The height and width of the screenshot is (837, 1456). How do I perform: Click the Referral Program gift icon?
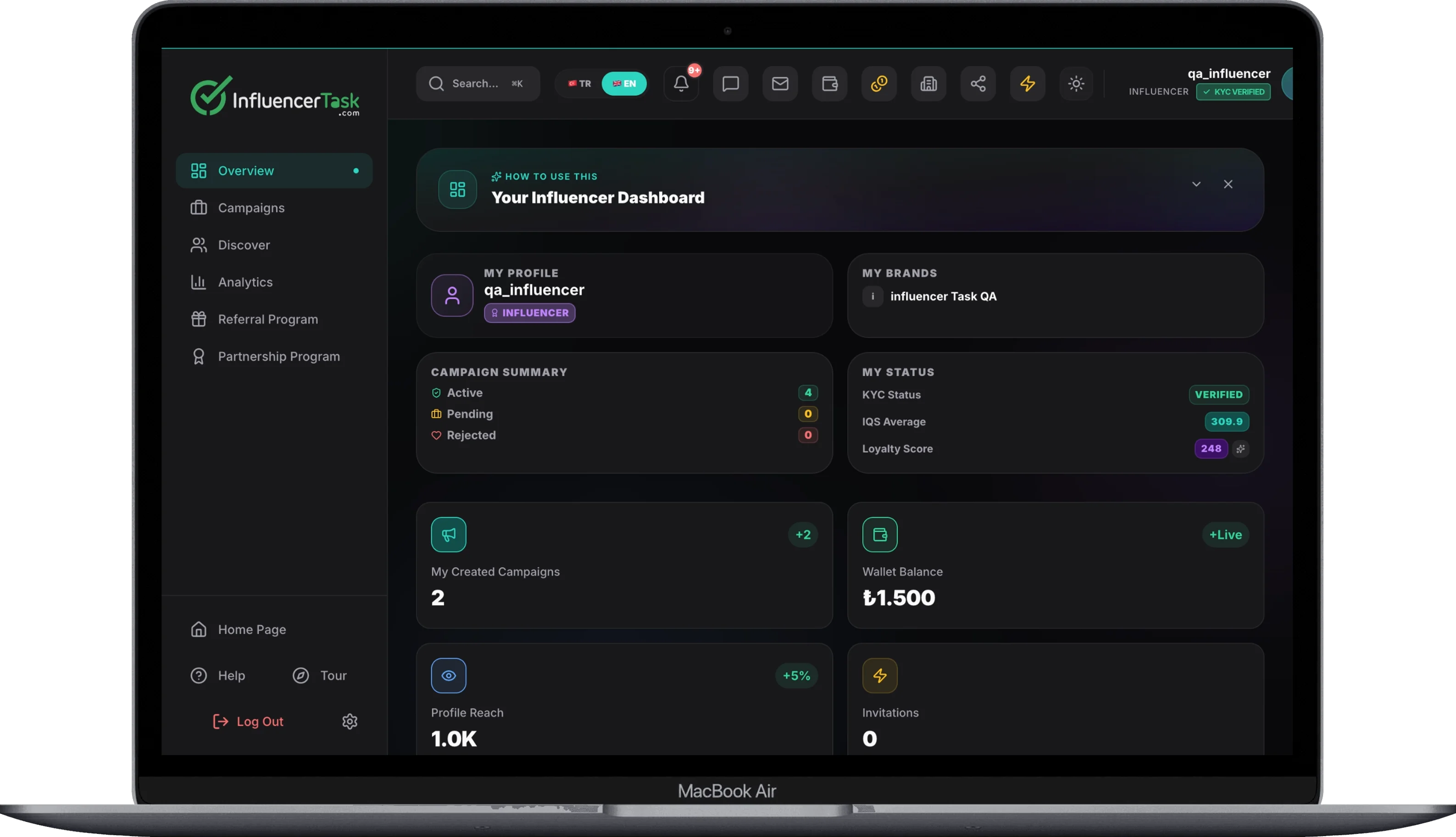click(198, 319)
